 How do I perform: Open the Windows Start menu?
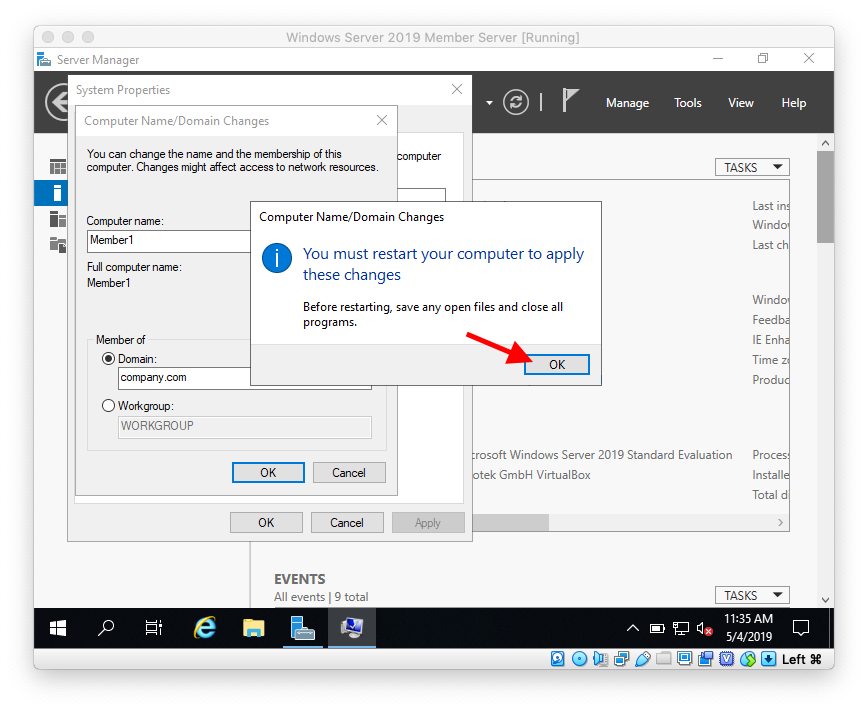pos(57,628)
